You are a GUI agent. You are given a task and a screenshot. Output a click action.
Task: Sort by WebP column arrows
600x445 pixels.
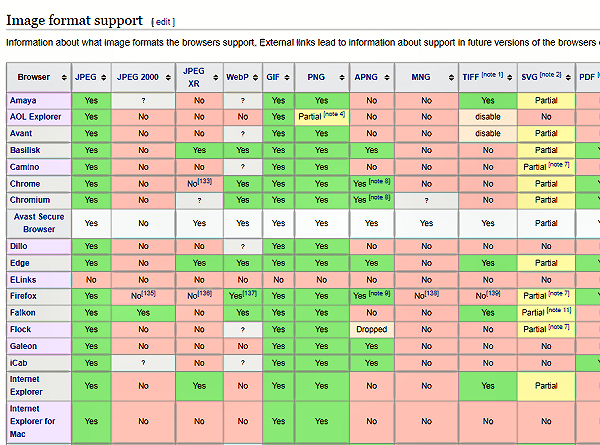(x=255, y=77)
